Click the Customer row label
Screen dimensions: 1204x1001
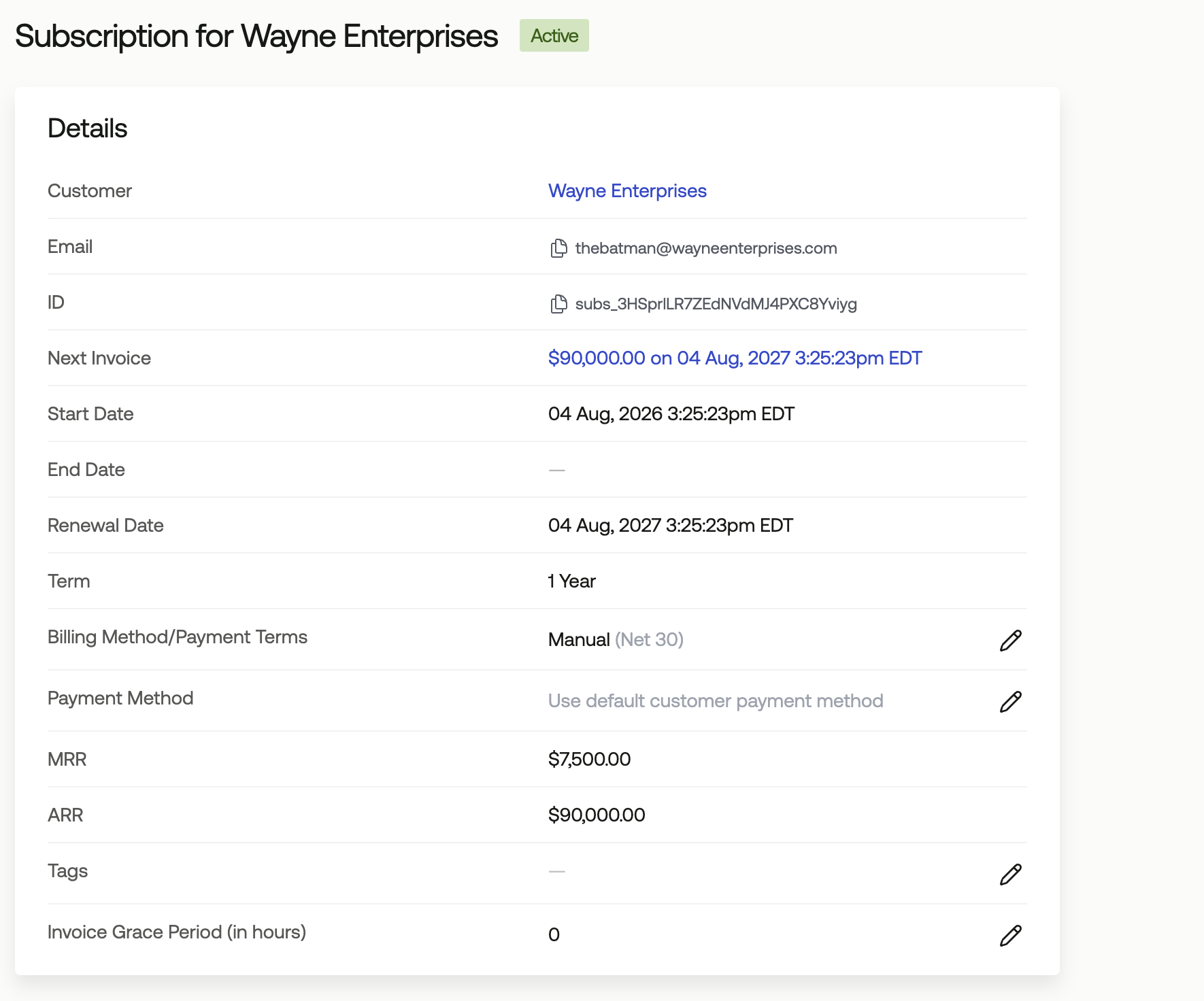pyautogui.click(x=90, y=191)
